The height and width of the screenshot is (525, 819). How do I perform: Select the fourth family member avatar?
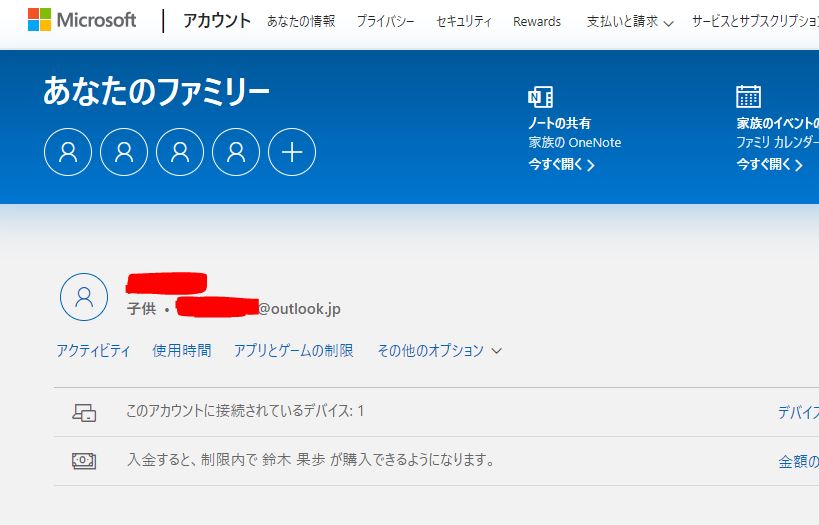click(x=236, y=152)
